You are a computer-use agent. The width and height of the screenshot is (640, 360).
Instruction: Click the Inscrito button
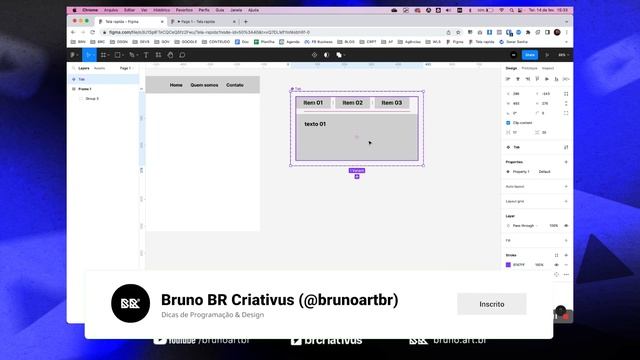click(x=492, y=304)
